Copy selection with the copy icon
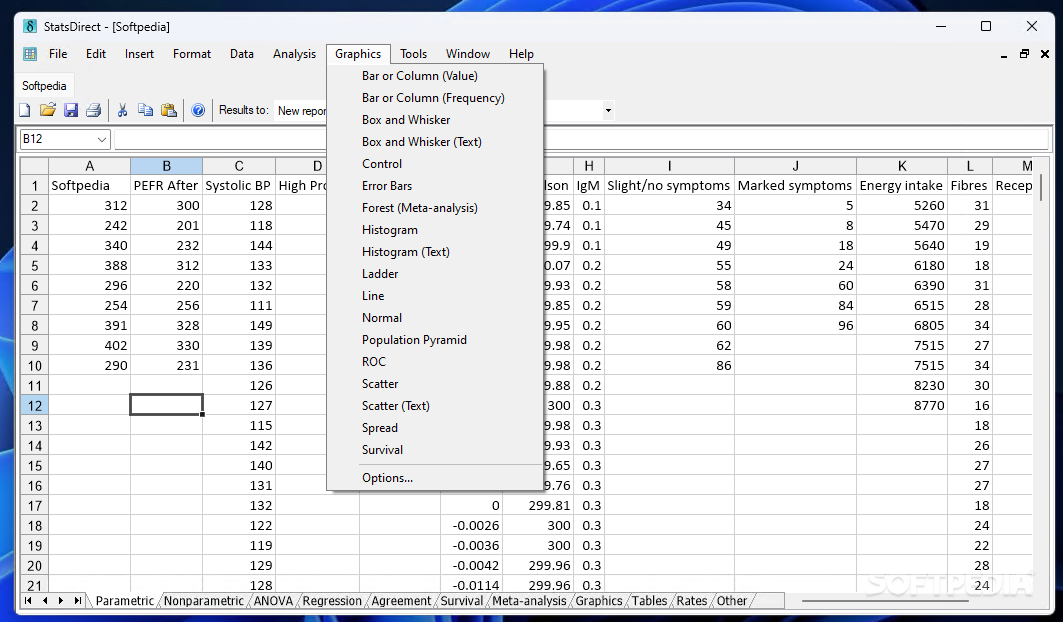The width and height of the screenshot is (1063, 622). pos(145,110)
